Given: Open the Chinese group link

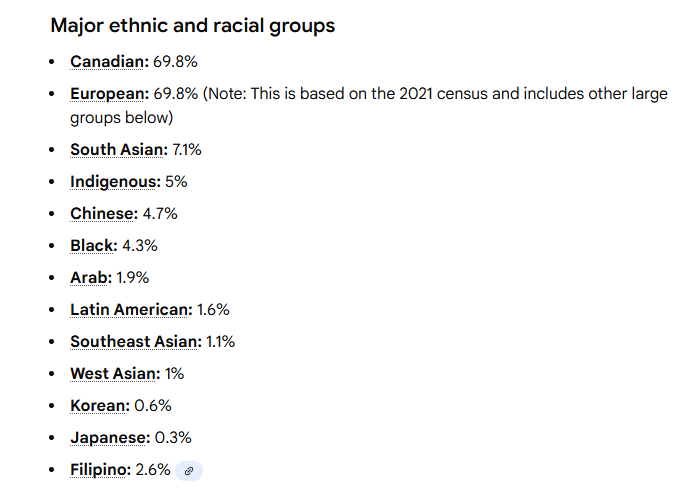Looking at the screenshot, I should point(102,214).
